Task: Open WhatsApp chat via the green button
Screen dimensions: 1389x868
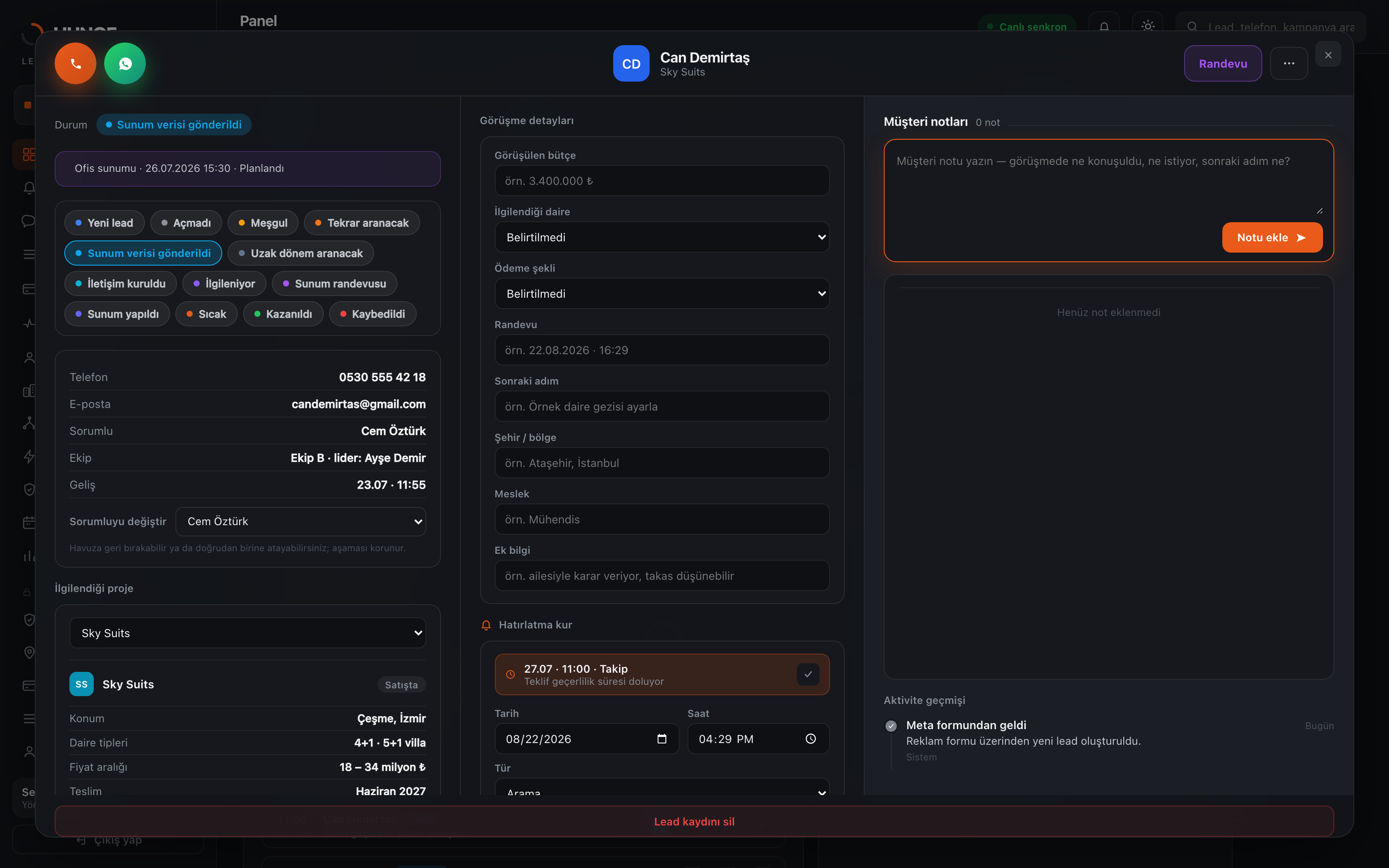Action: [125, 63]
